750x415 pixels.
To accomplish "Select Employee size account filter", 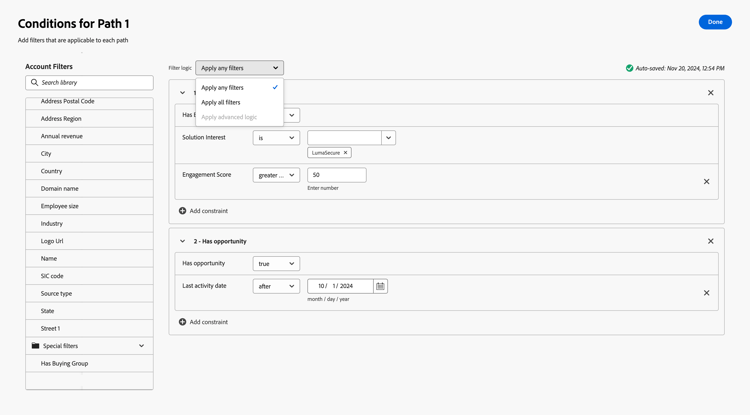I will 60,206.
